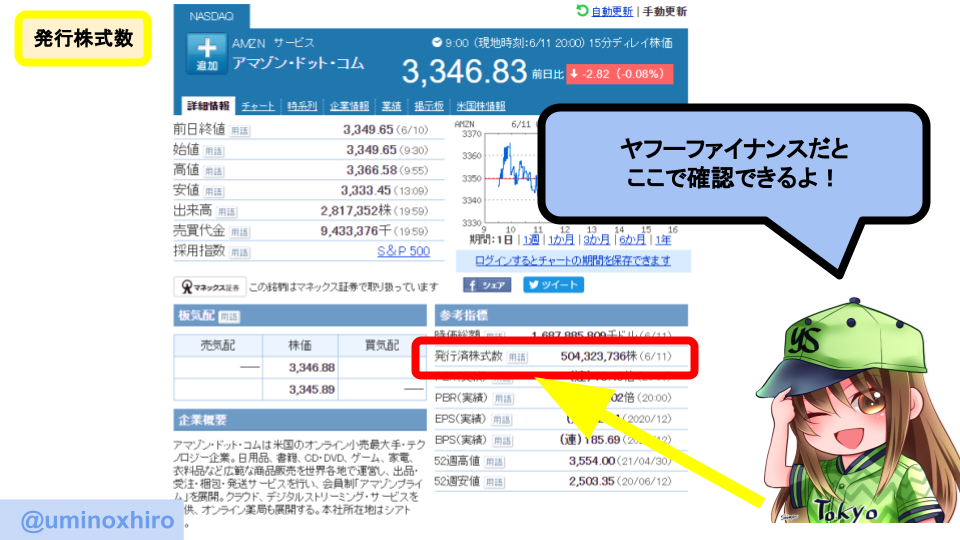This screenshot has height=540, width=960.
Task: Click the 504,323,736株 shares value
Action: (599, 356)
